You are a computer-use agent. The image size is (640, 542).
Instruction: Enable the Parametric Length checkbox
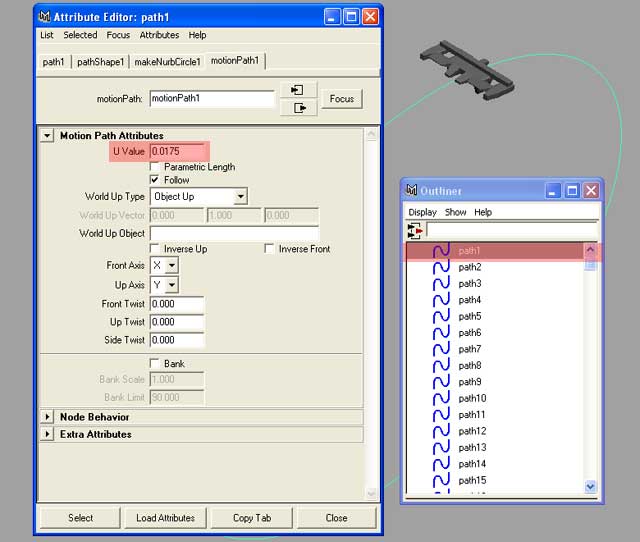[154, 167]
